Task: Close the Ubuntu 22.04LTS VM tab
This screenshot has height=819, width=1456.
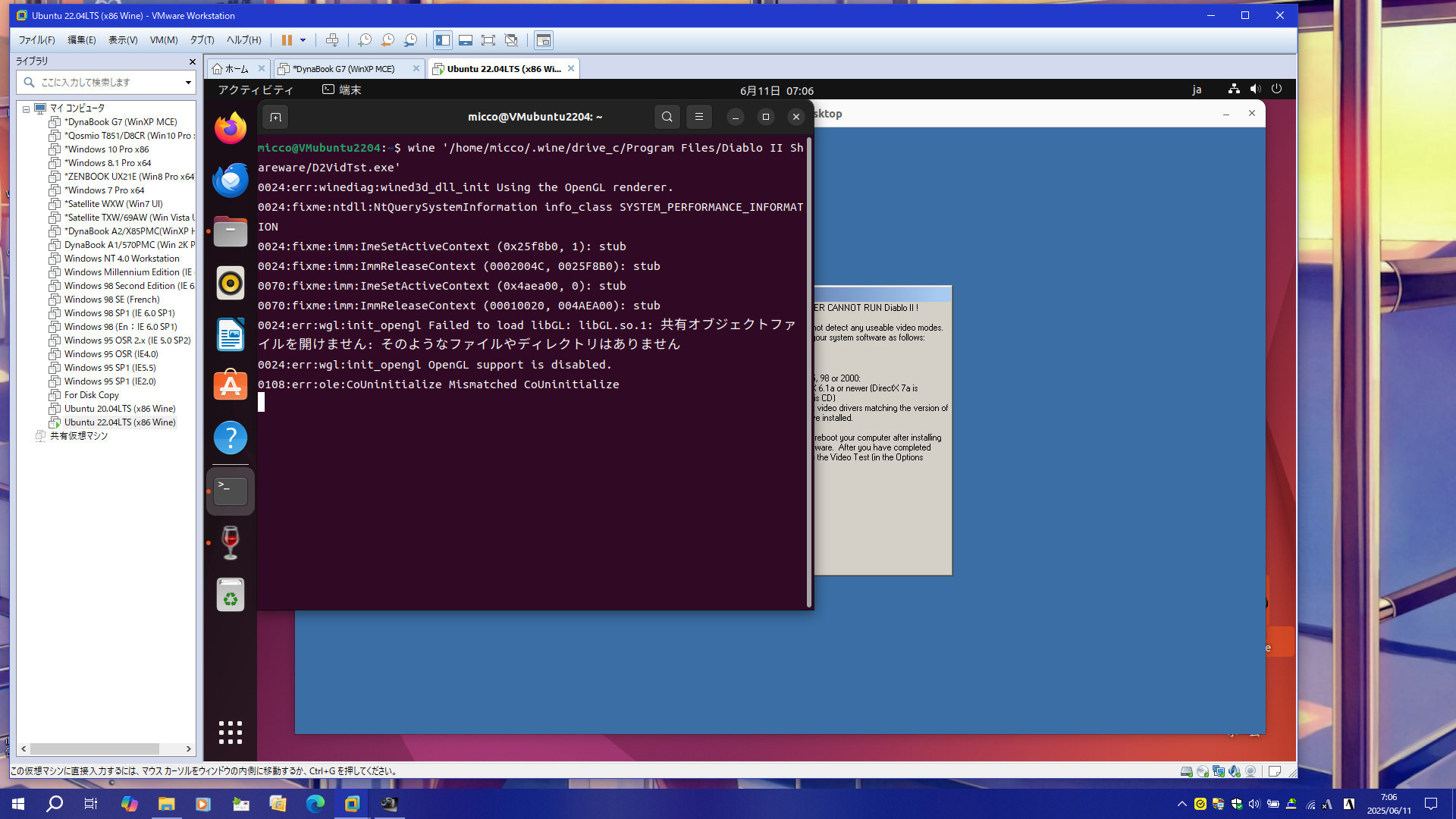Action: tap(571, 68)
